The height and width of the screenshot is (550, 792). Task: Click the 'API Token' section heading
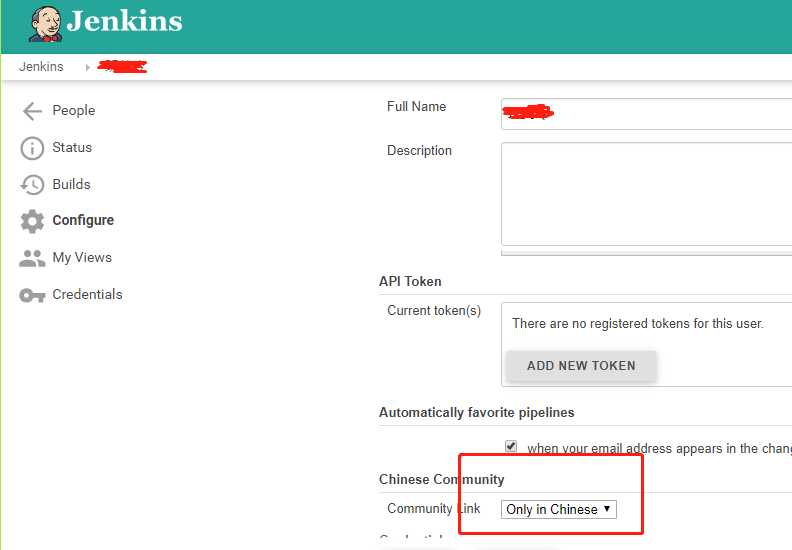[x=410, y=281]
